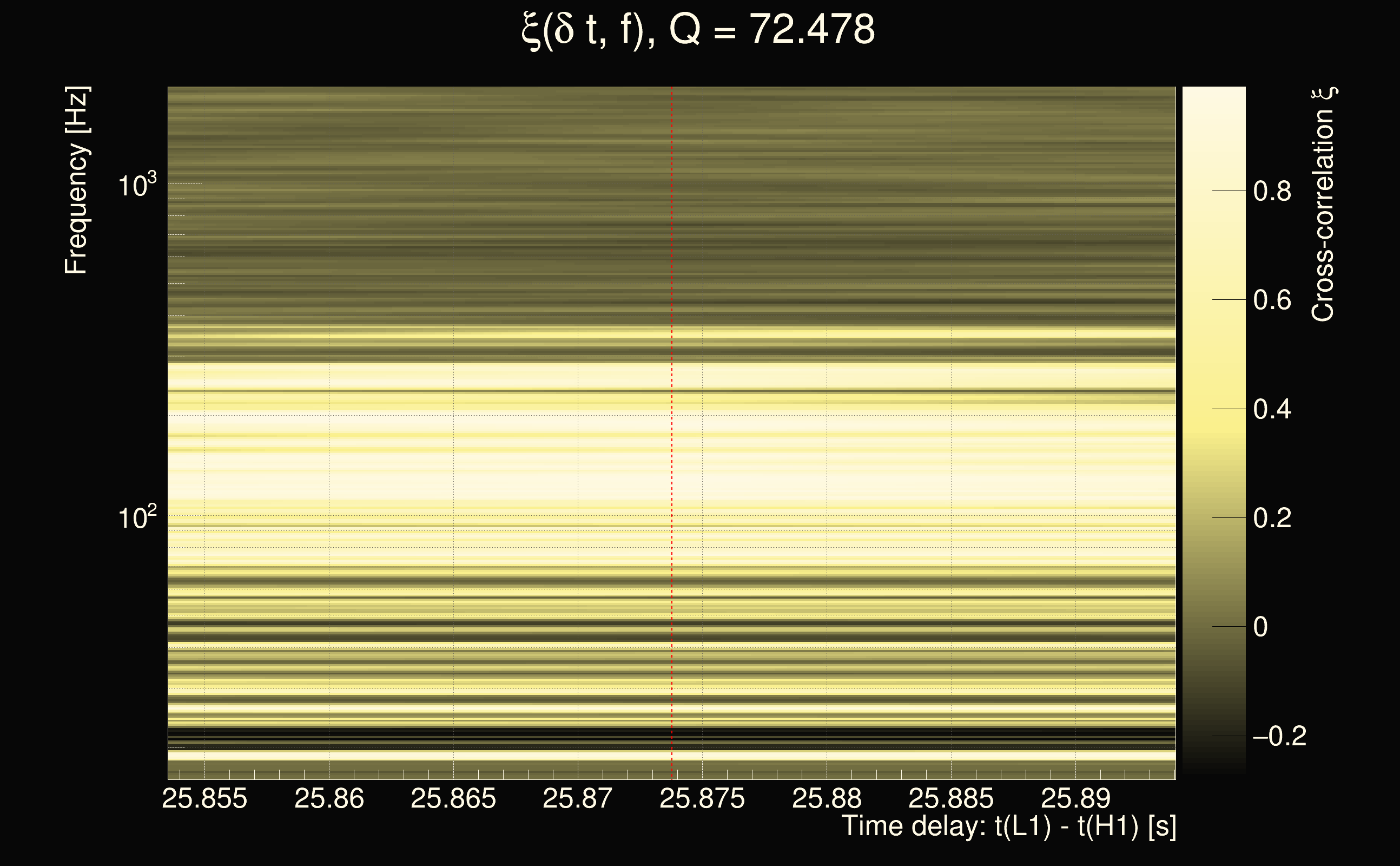Image resolution: width=1400 pixels, height=866 pixels.
Task: Click the 0.6 tick label on the colorbar
Action: click(x=1272, y=300)
